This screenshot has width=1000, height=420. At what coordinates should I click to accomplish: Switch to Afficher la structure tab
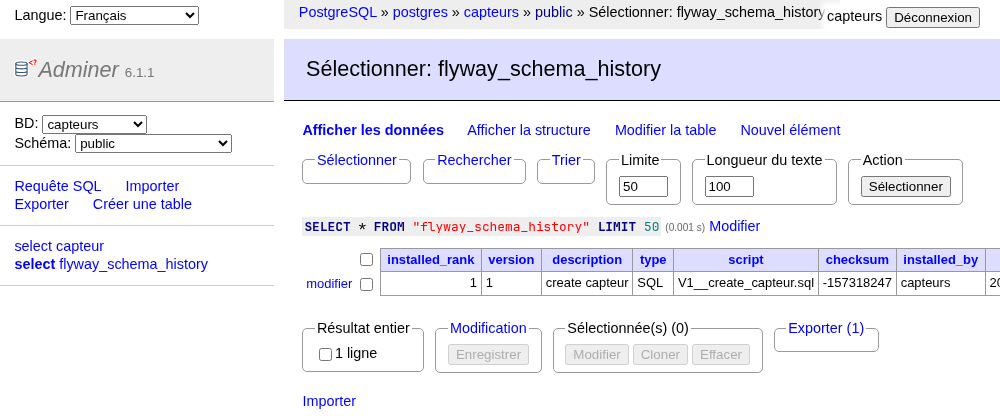click(x=529, y=130)
